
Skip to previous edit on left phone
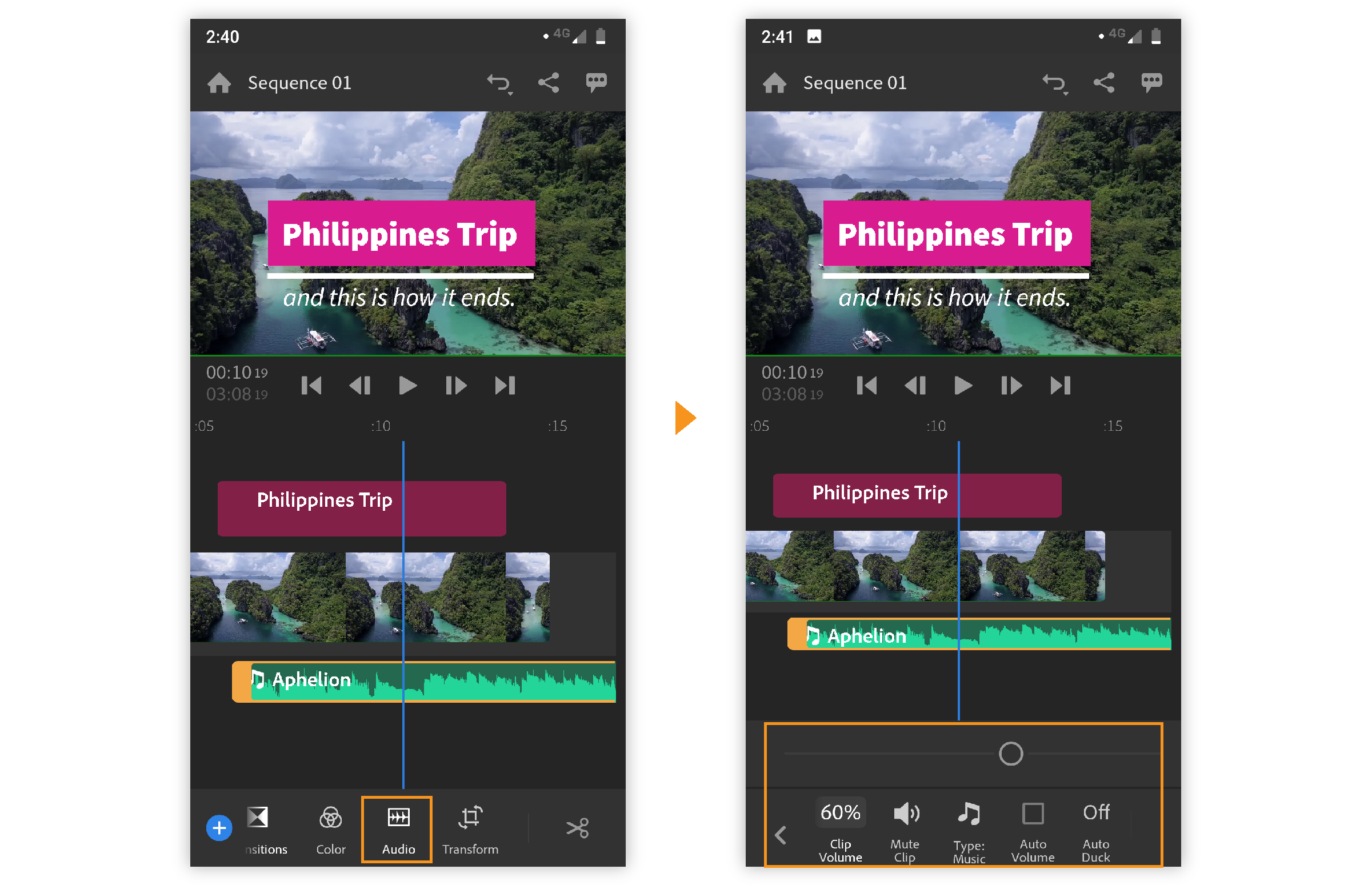pyautogui.click(x=311, y=386)
